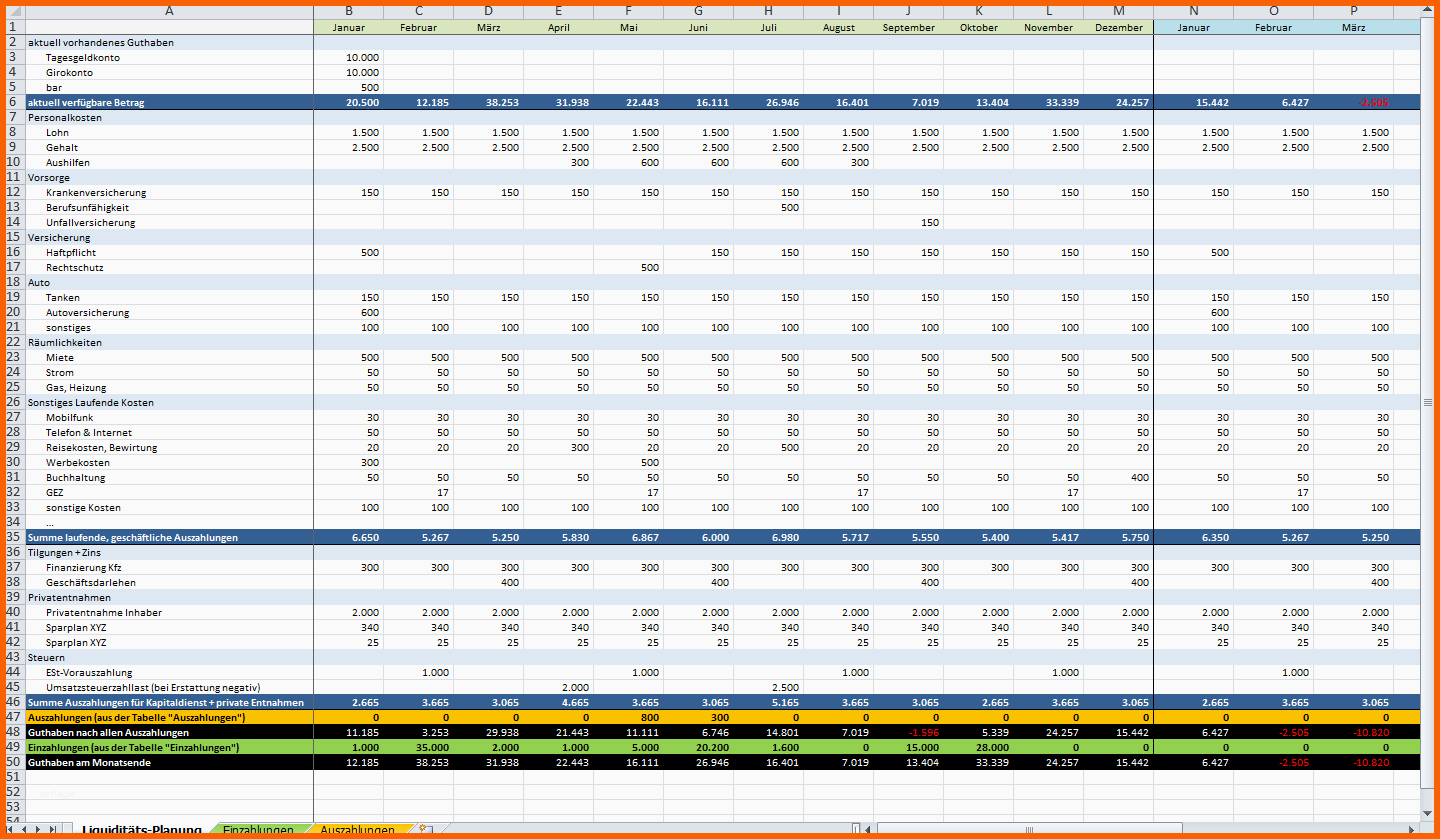Viewport: 1440px width, 839px height.
Task: Click the insert new worksheet icon
Action: click(424, 829)
